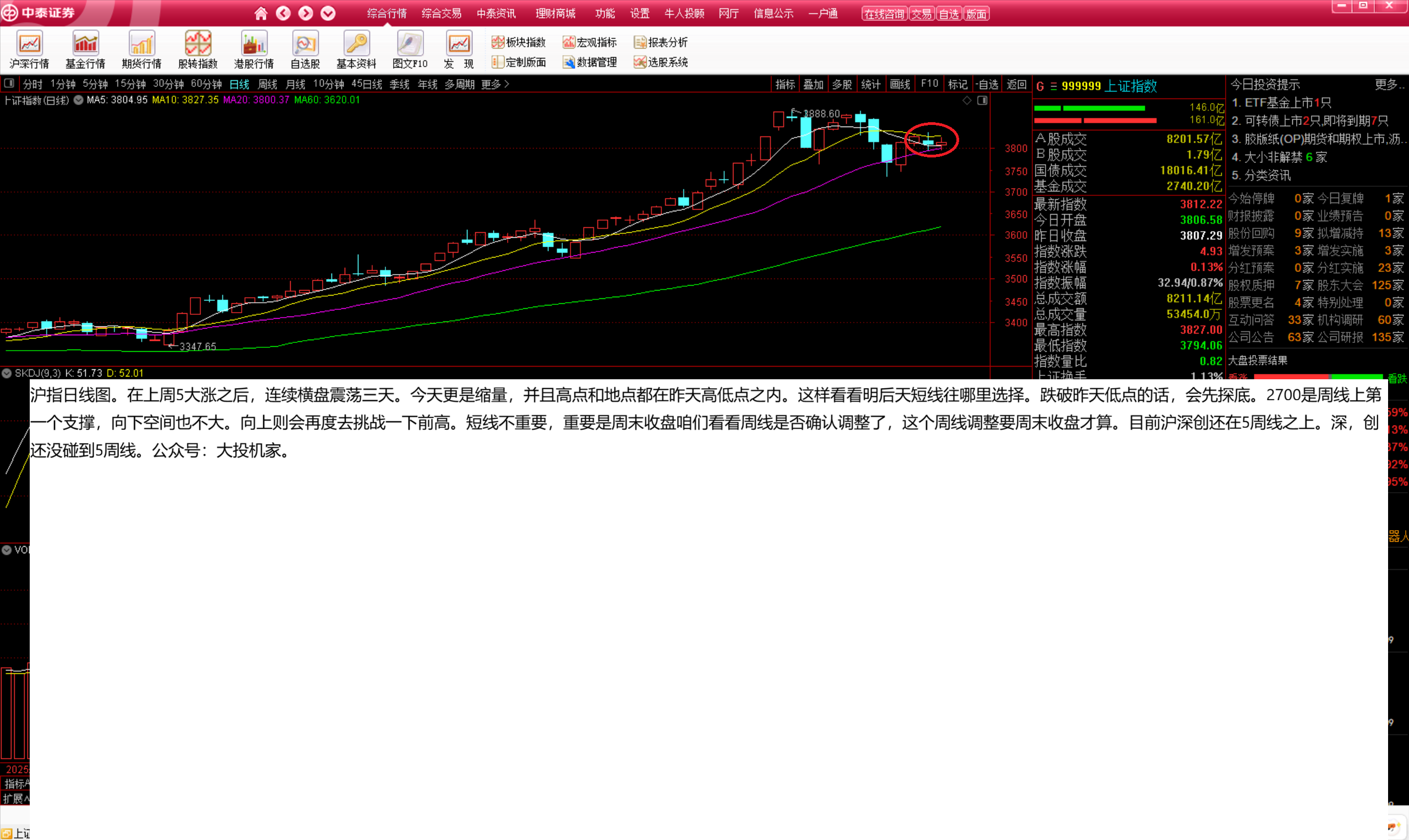Open 股转指数 toolbar icon
This screenshot has height=840, width=1409.
point(198,50)
